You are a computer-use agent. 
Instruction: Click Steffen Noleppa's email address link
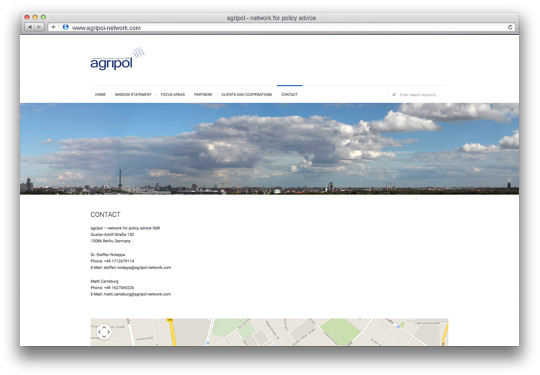point(137,268)
